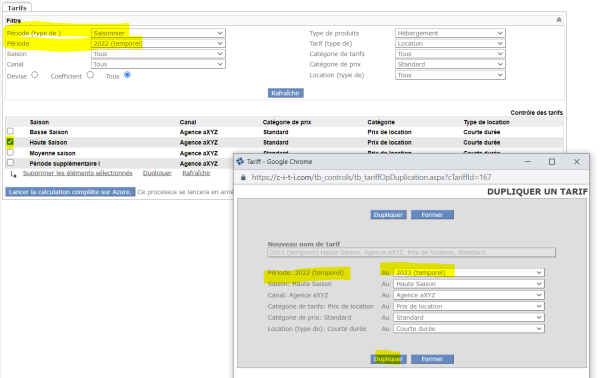Click the Haute Saison row name
Screen dimensions: 600x378
click(x=48, y=142)
